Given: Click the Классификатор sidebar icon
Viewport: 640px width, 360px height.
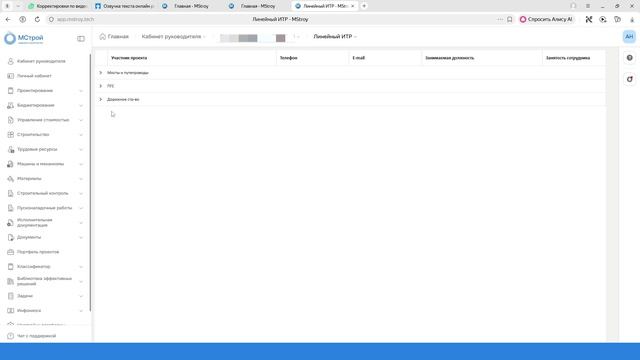Looking at the screenshot, I should (11, 267).
